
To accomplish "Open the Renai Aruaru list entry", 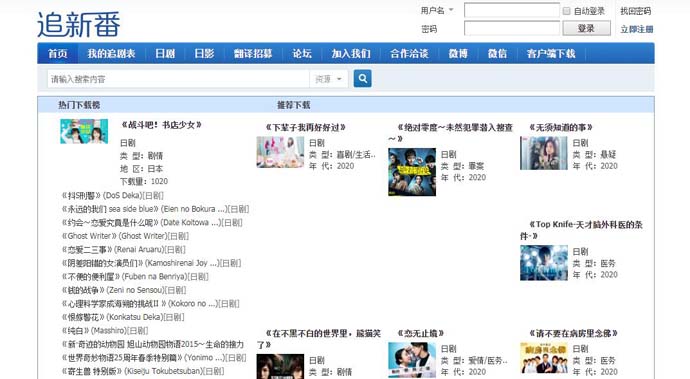I will 124,250.
